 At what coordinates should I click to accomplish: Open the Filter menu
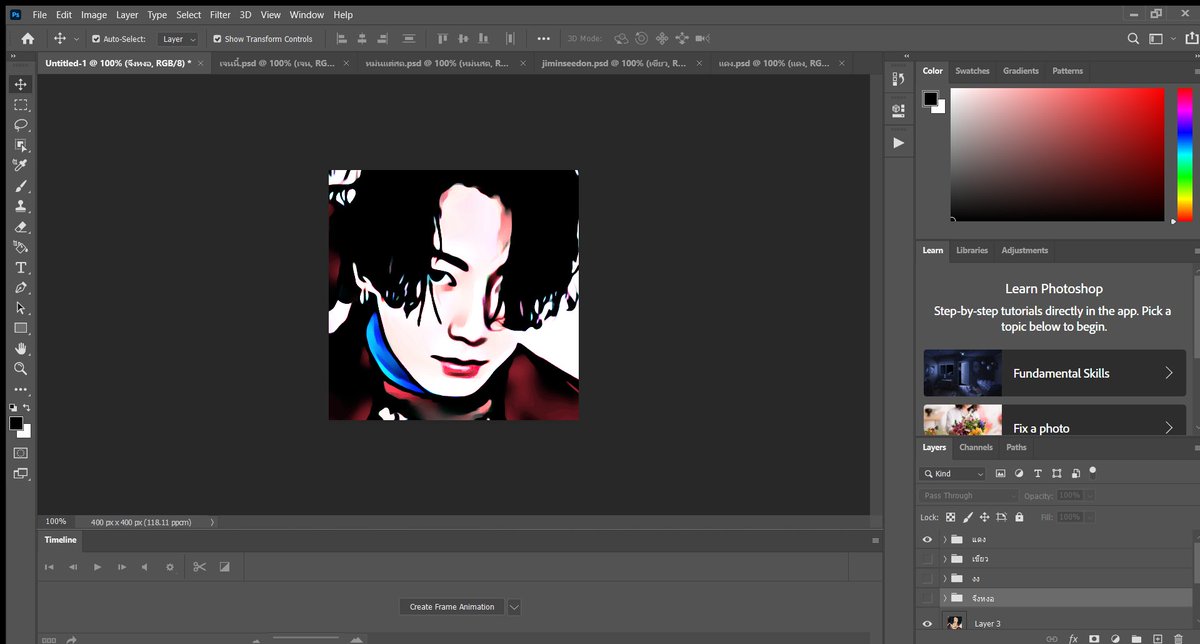pos(220,15)
